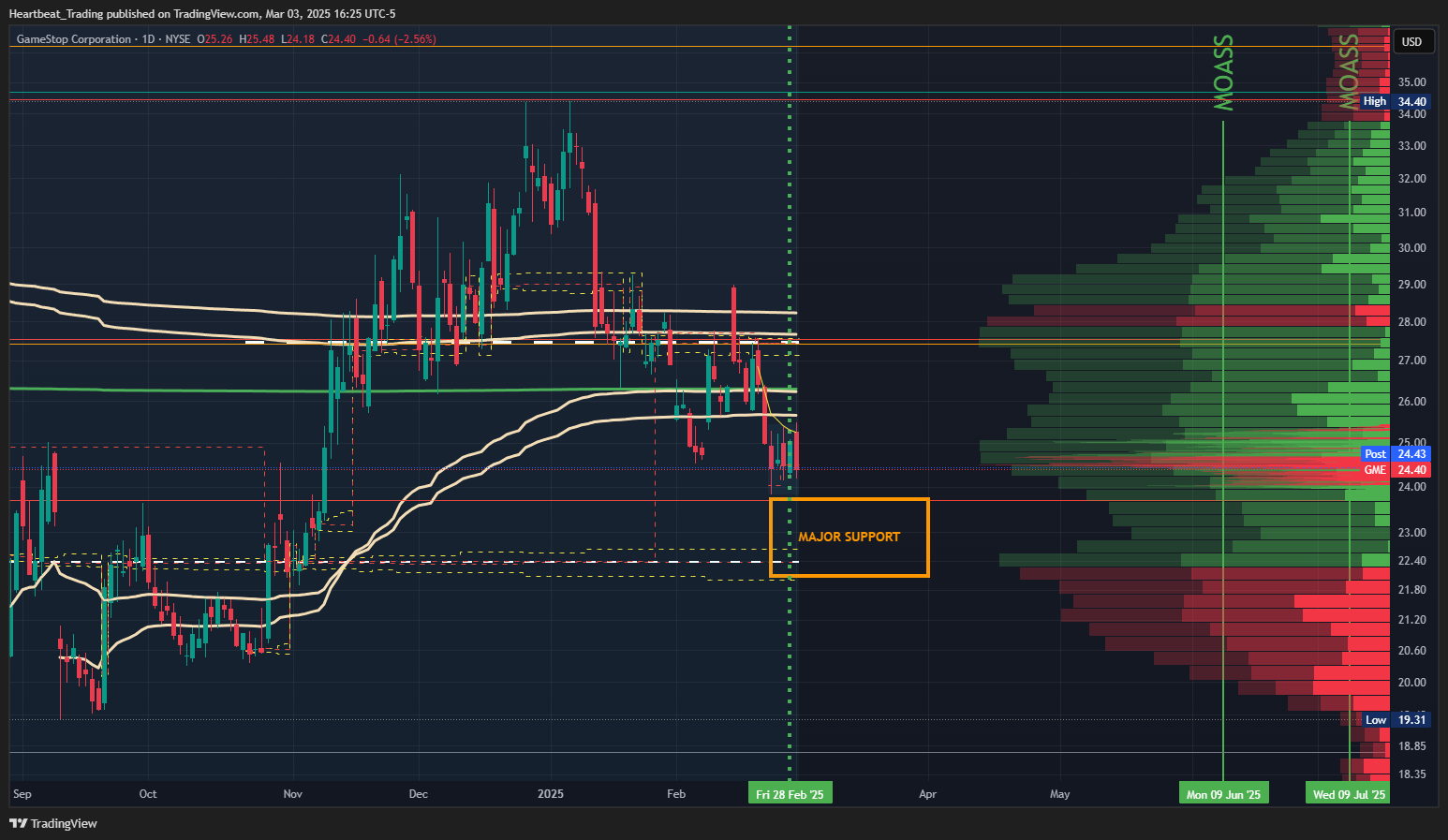Select the MAJOR SUPPORT annotation text
Viewport: 1448px width, 840px height.
coord(849,537)
